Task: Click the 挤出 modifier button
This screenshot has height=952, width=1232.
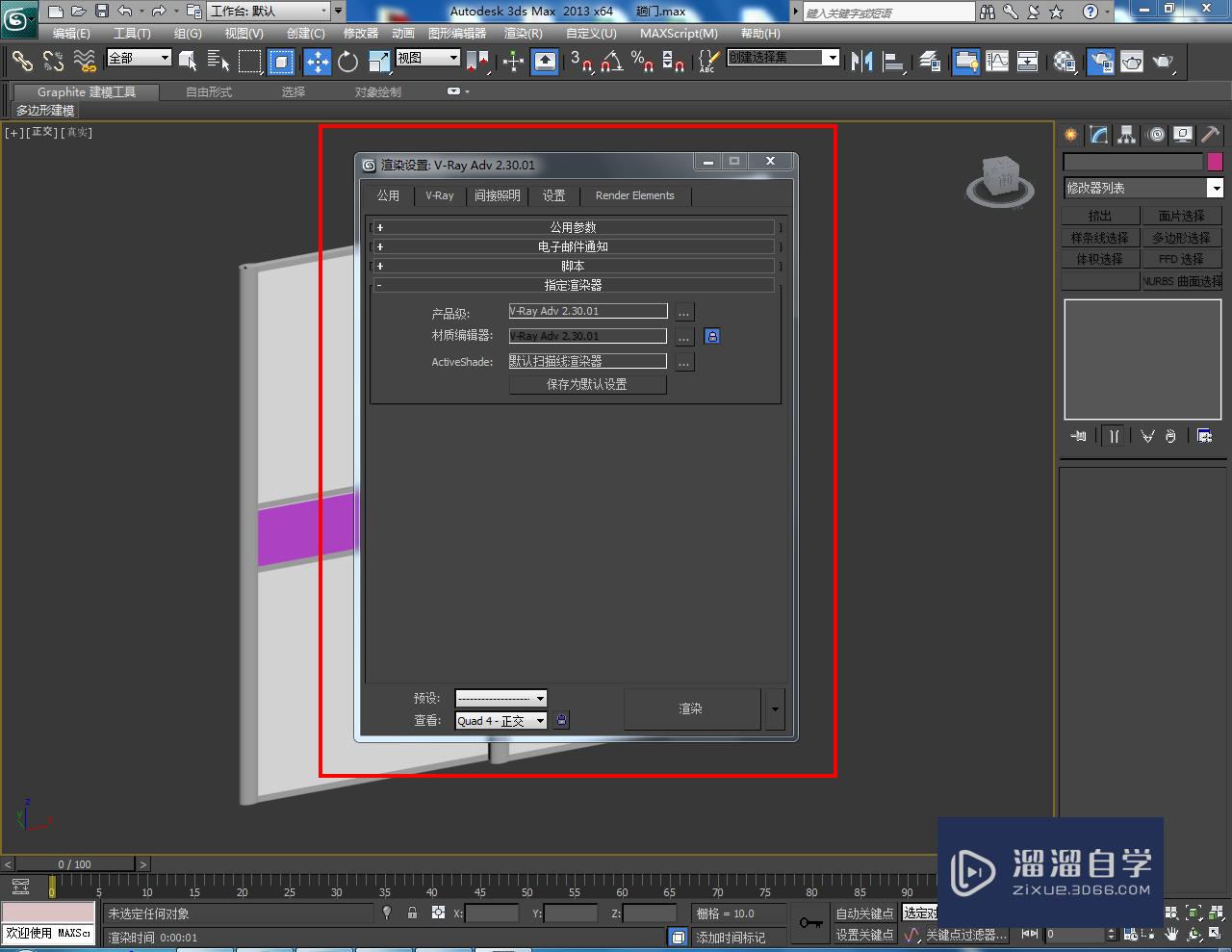Action: 1100,216
